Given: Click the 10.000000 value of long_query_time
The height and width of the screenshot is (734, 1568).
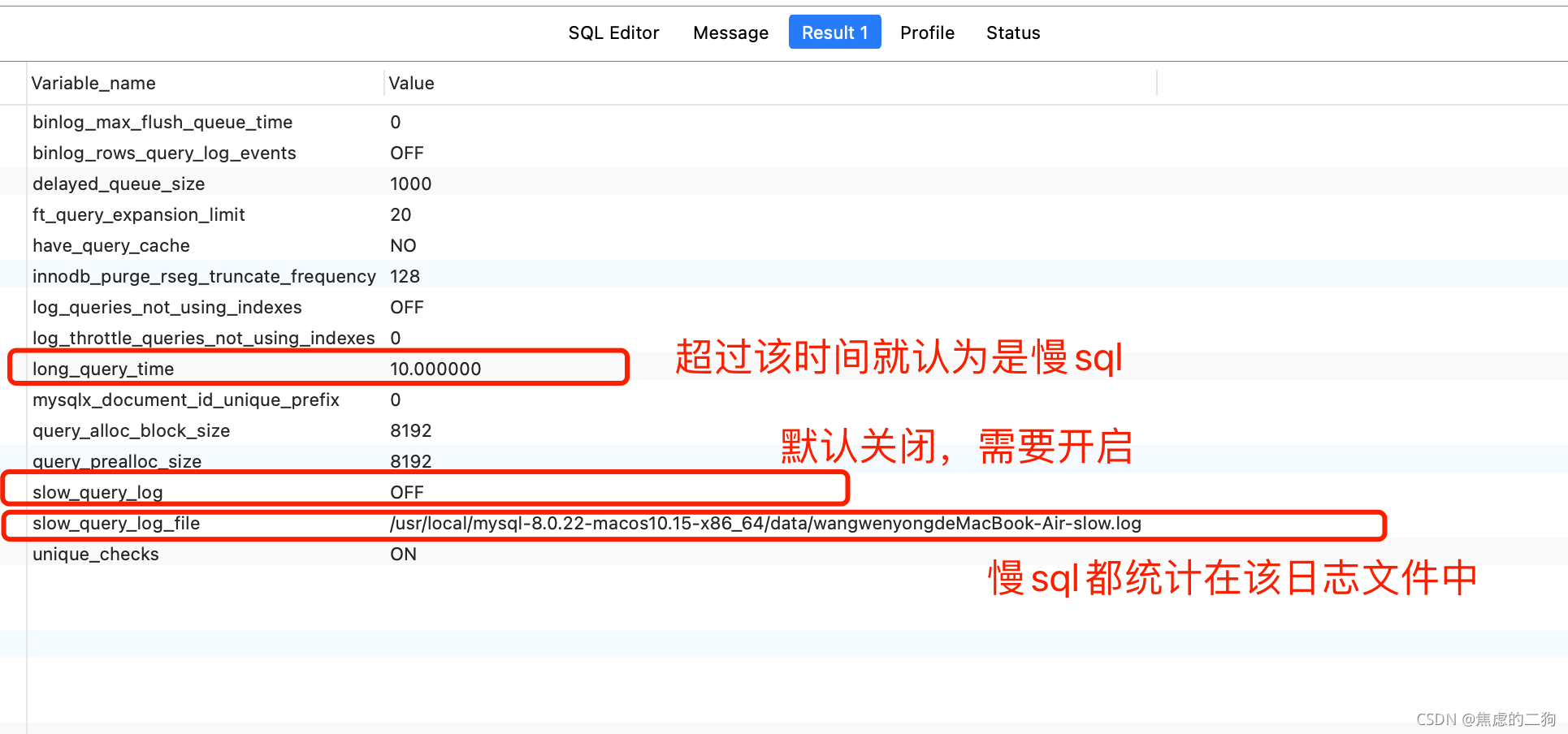Looking at the screenshot, I should coord(435,369).
